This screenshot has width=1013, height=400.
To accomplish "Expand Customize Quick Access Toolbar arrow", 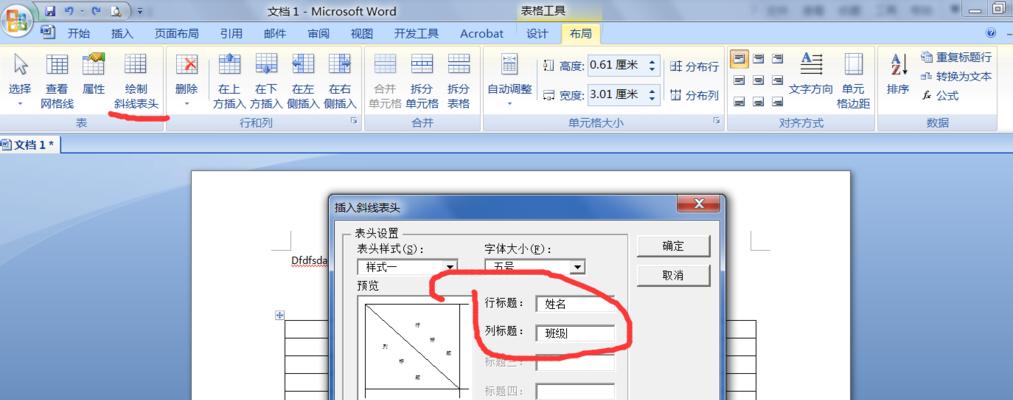I will coord(140,12).
